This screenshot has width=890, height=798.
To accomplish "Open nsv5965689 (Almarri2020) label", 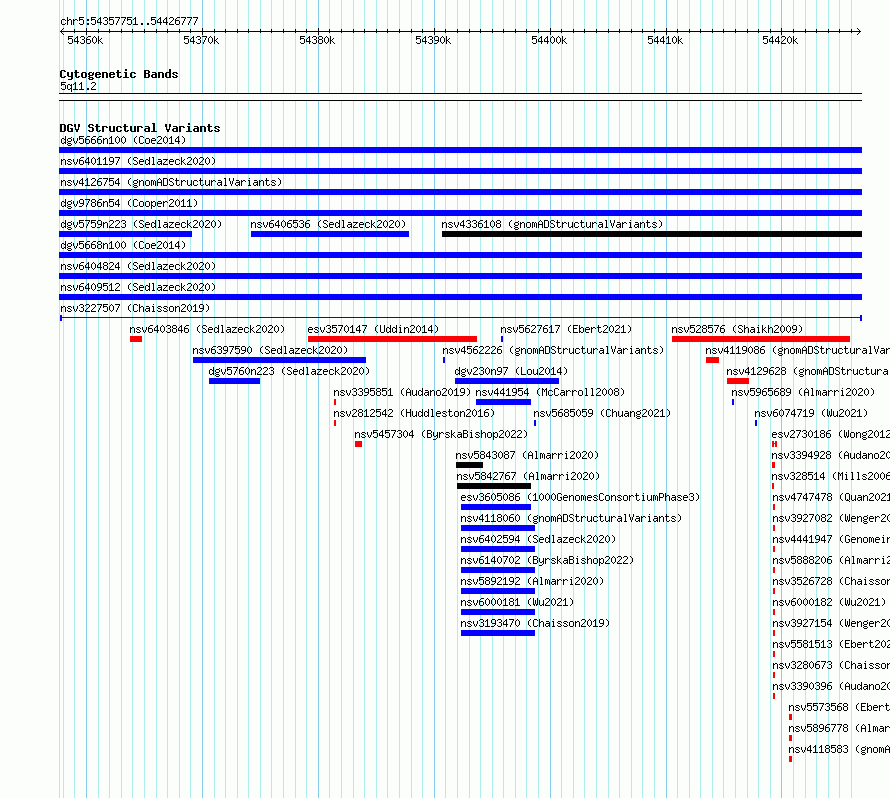I will (803, 392).
